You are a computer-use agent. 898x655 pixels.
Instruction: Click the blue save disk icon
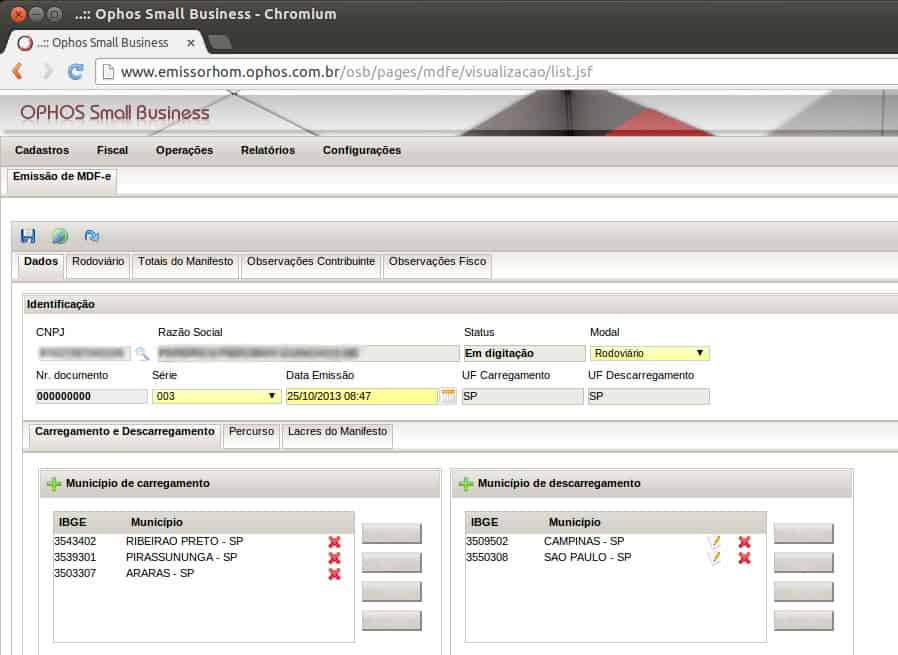(x=28, y=236)
